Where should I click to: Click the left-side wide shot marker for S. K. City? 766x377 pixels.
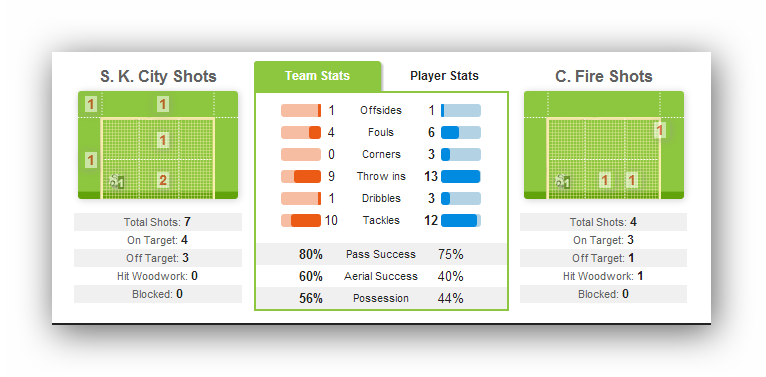(91, 160)
